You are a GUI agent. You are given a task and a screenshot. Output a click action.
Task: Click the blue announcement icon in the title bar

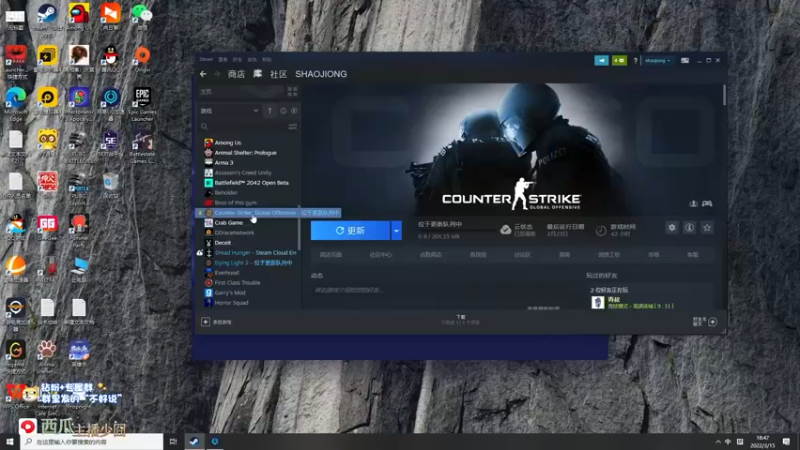[602, 60]
